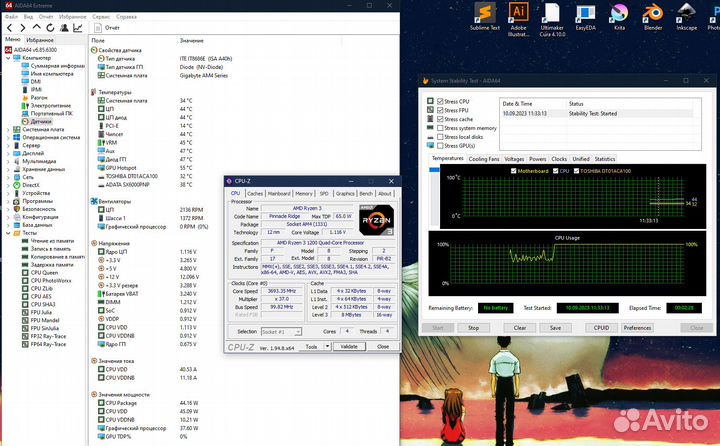Switch to Избранное tab in AIDA64

tap(39, 40)
